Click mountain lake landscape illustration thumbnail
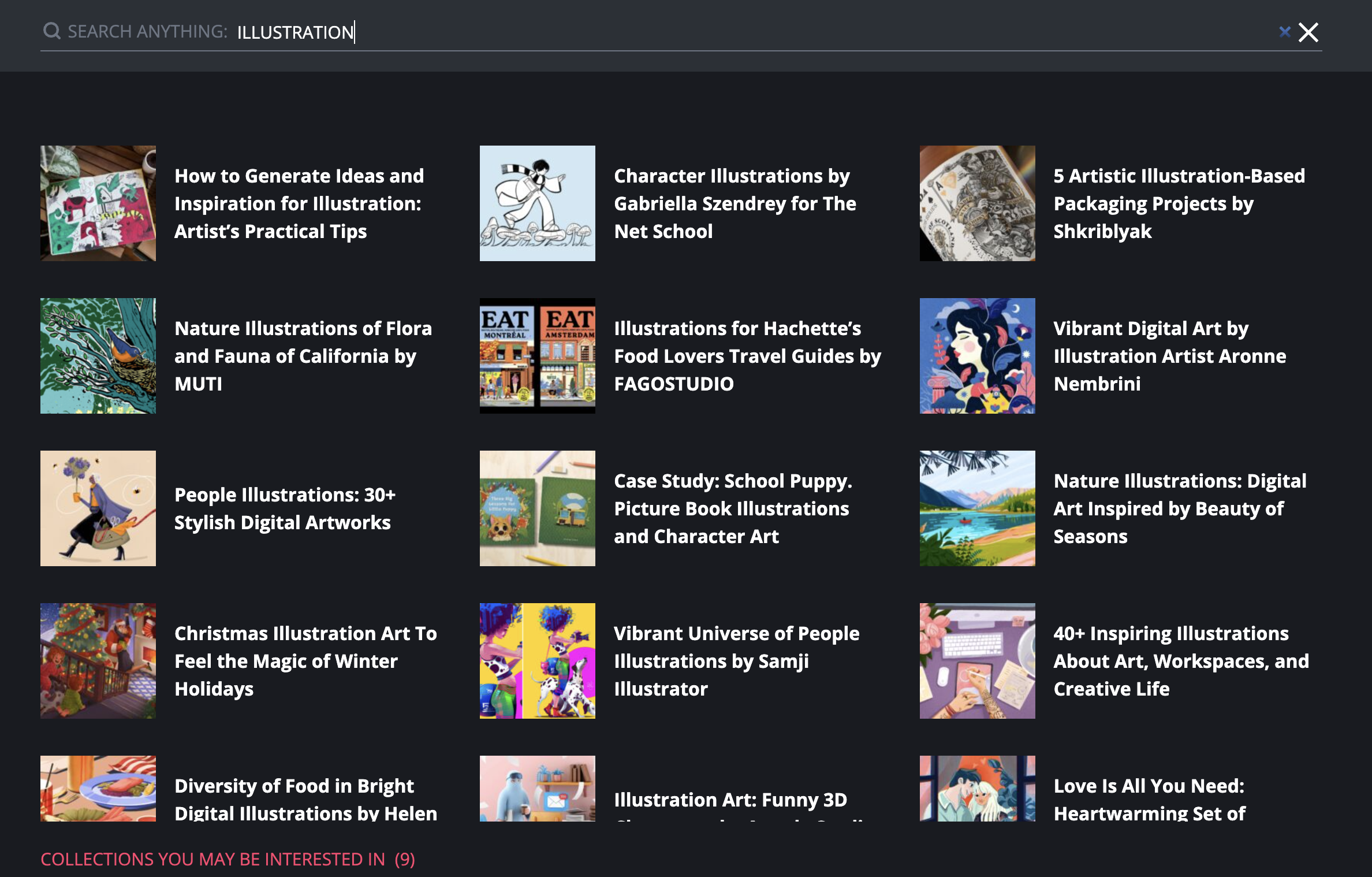 click(x=977, y=508)
